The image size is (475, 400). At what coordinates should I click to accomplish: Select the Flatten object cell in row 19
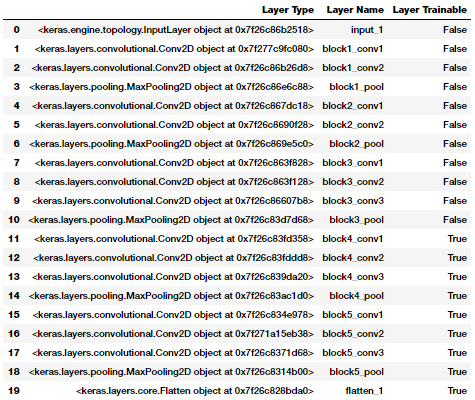coord(195,391)
